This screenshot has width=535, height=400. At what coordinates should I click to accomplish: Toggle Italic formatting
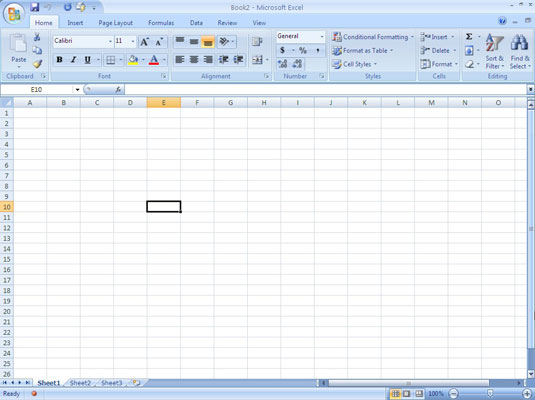click(x=73, y=60)
